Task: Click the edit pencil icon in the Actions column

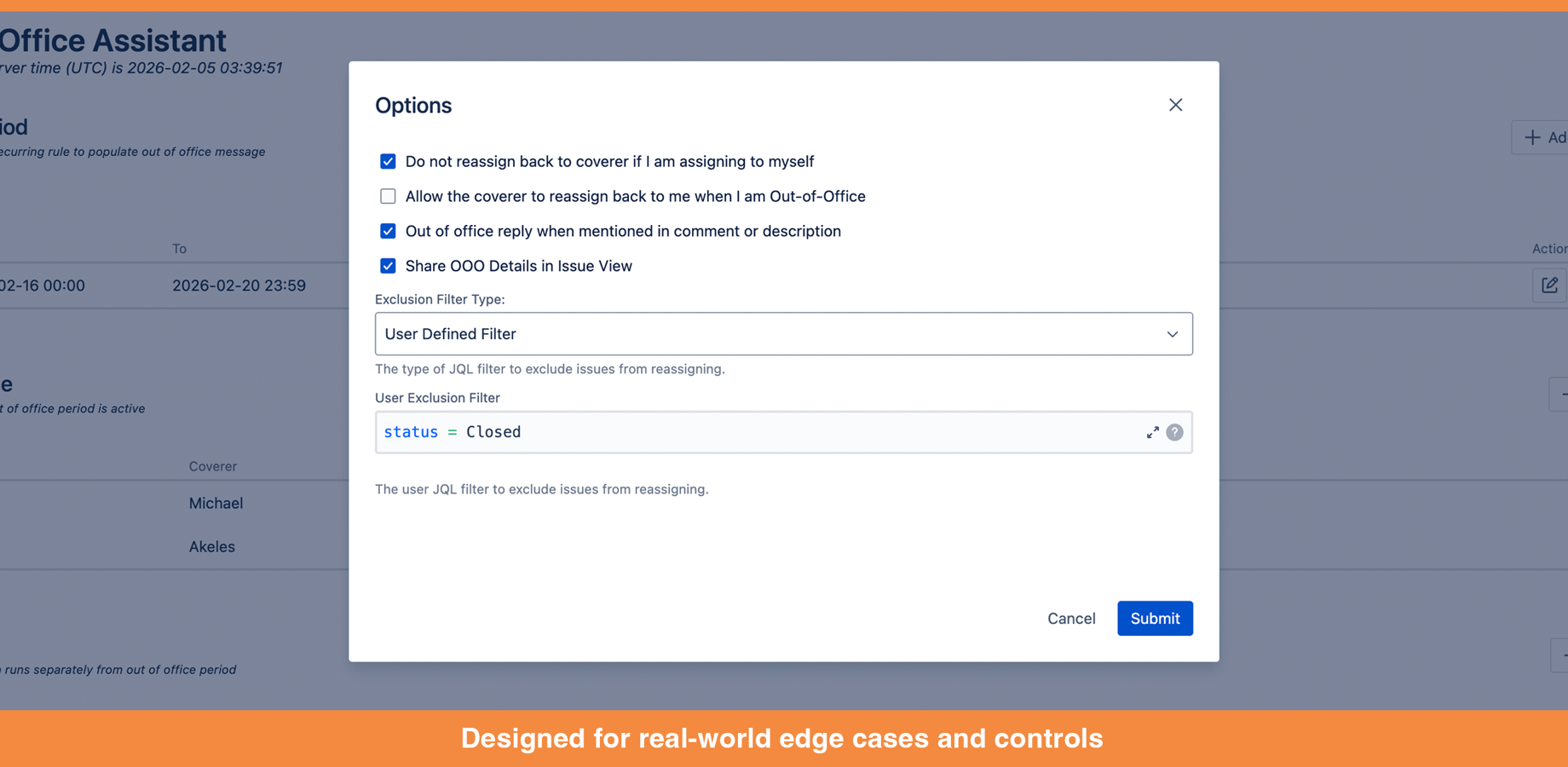Action: 1549,285
